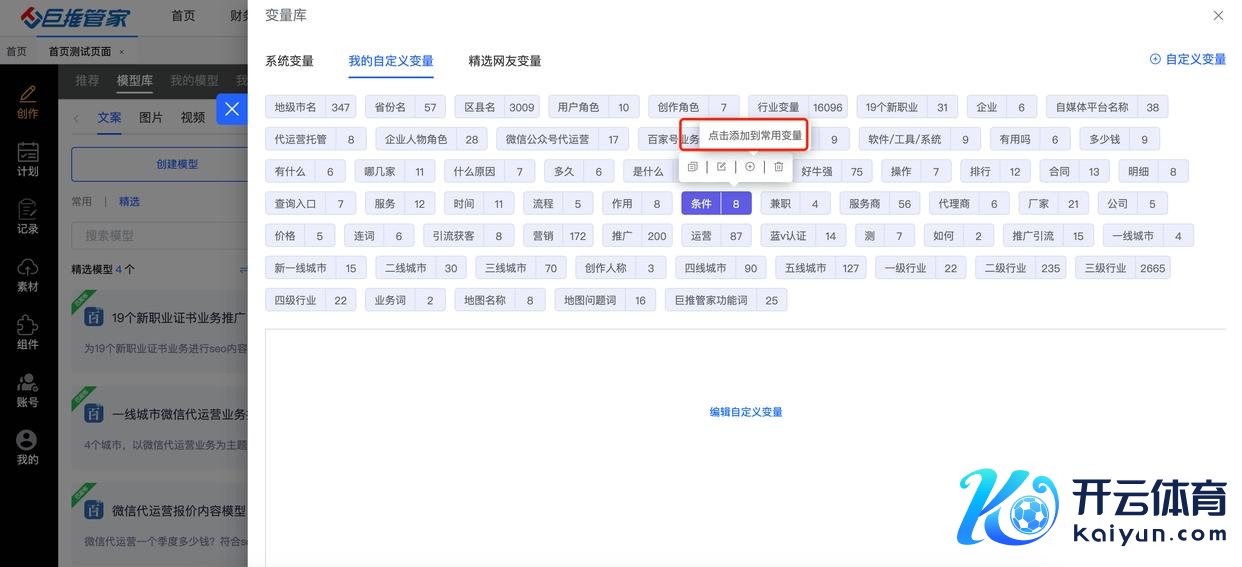Click 编辑自定义变量 link
This screenshot has height=567, width=1242.
(x=746, y=412)
